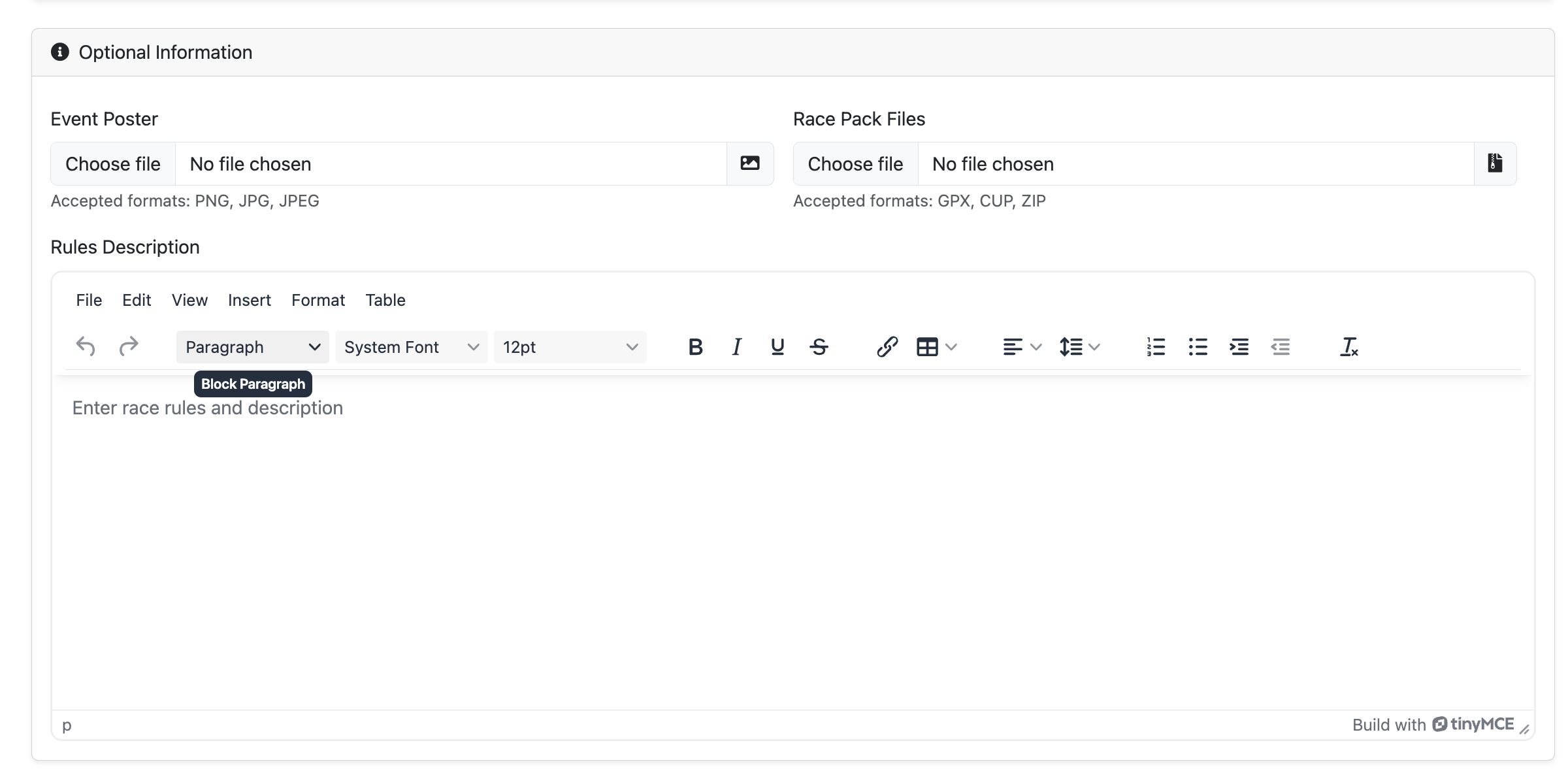Click the Clear formatting icon
The image size is (1568, 779).
pos(1350,346)
